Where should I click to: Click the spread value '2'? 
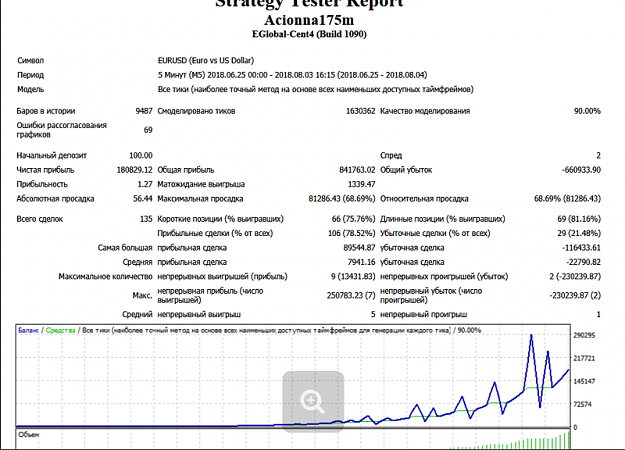point(598,155)
